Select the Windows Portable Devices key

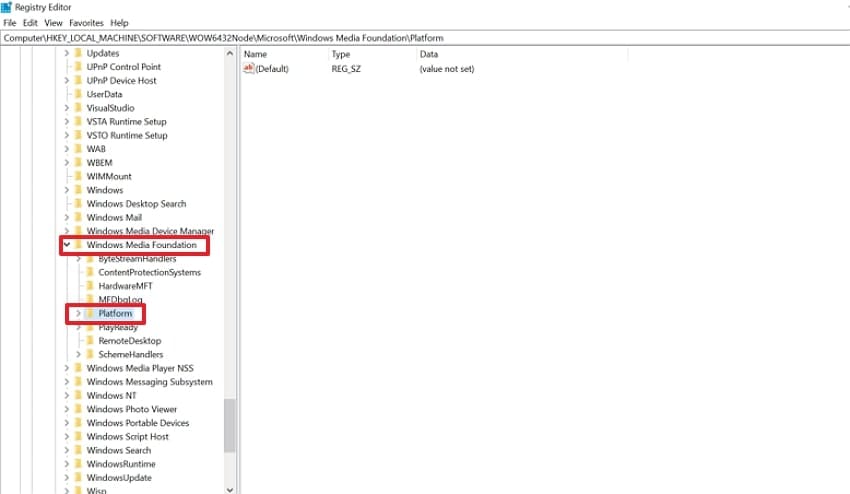[x=138, y=422]
